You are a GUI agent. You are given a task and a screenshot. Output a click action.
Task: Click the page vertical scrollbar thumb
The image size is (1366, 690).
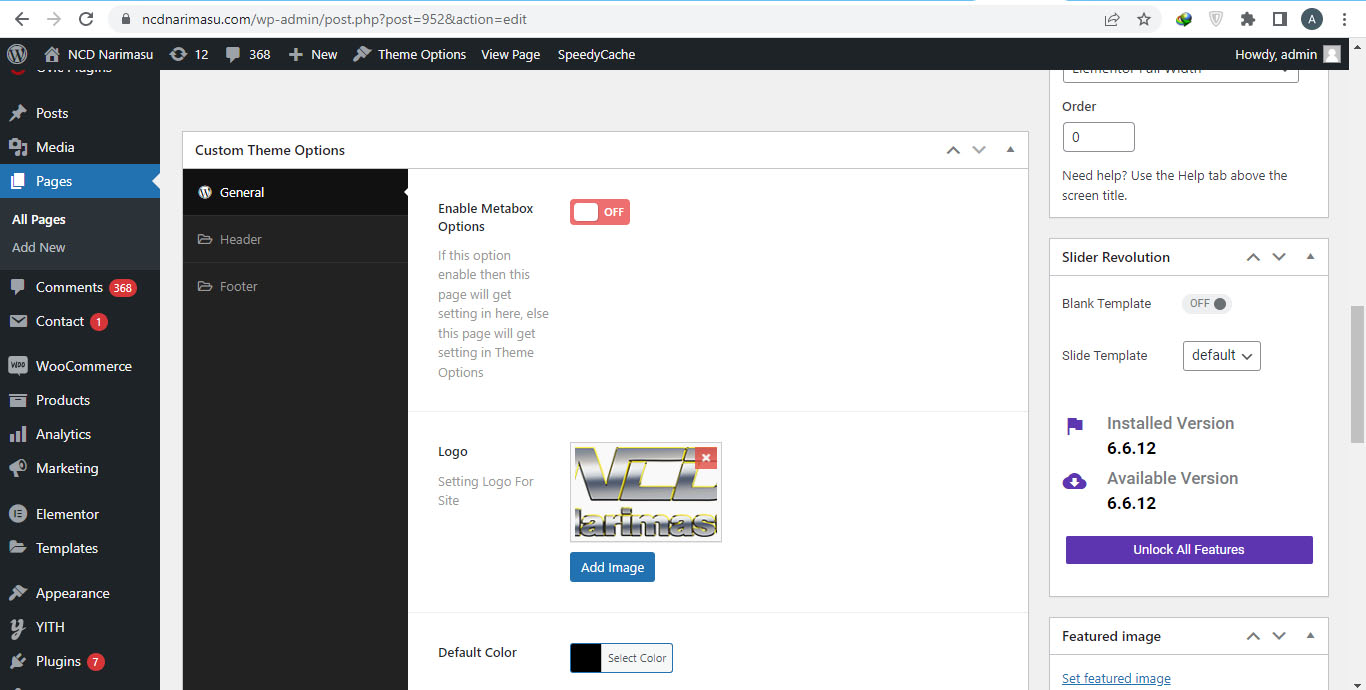[1357, 374]
